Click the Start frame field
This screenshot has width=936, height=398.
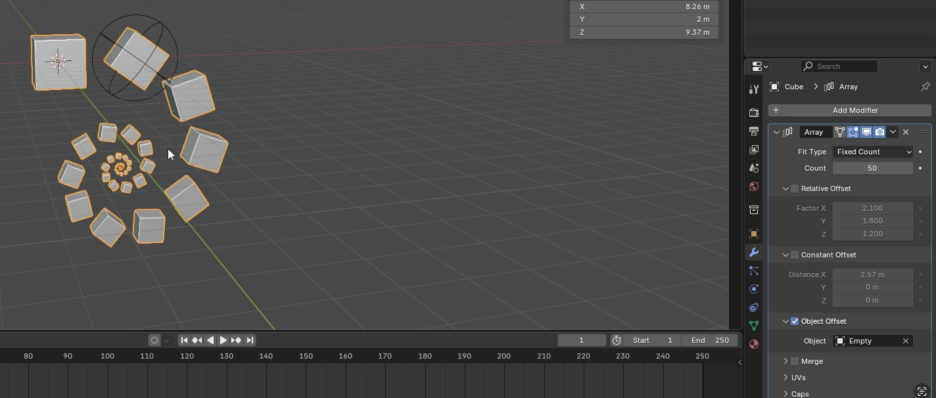pos(652,340)
